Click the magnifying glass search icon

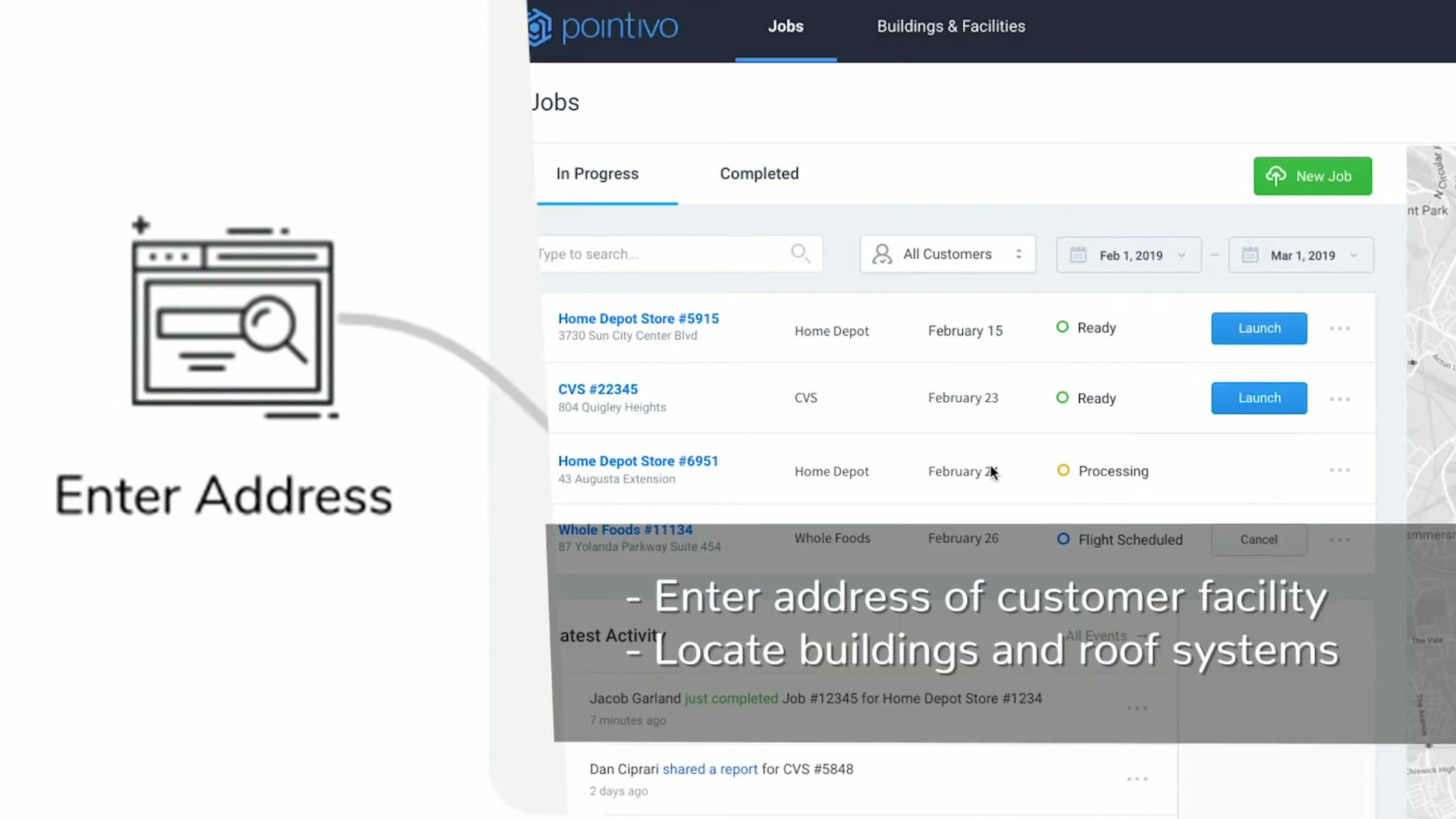pyautogui.click(x=800, y=253)
